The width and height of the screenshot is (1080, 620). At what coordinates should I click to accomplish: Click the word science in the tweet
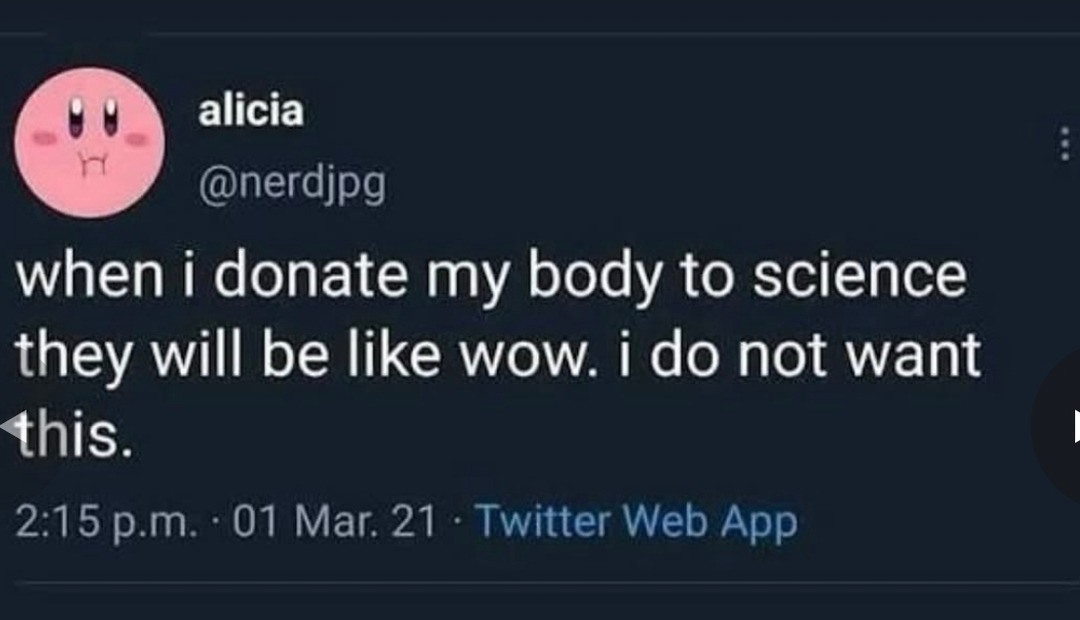click(862, 275)
